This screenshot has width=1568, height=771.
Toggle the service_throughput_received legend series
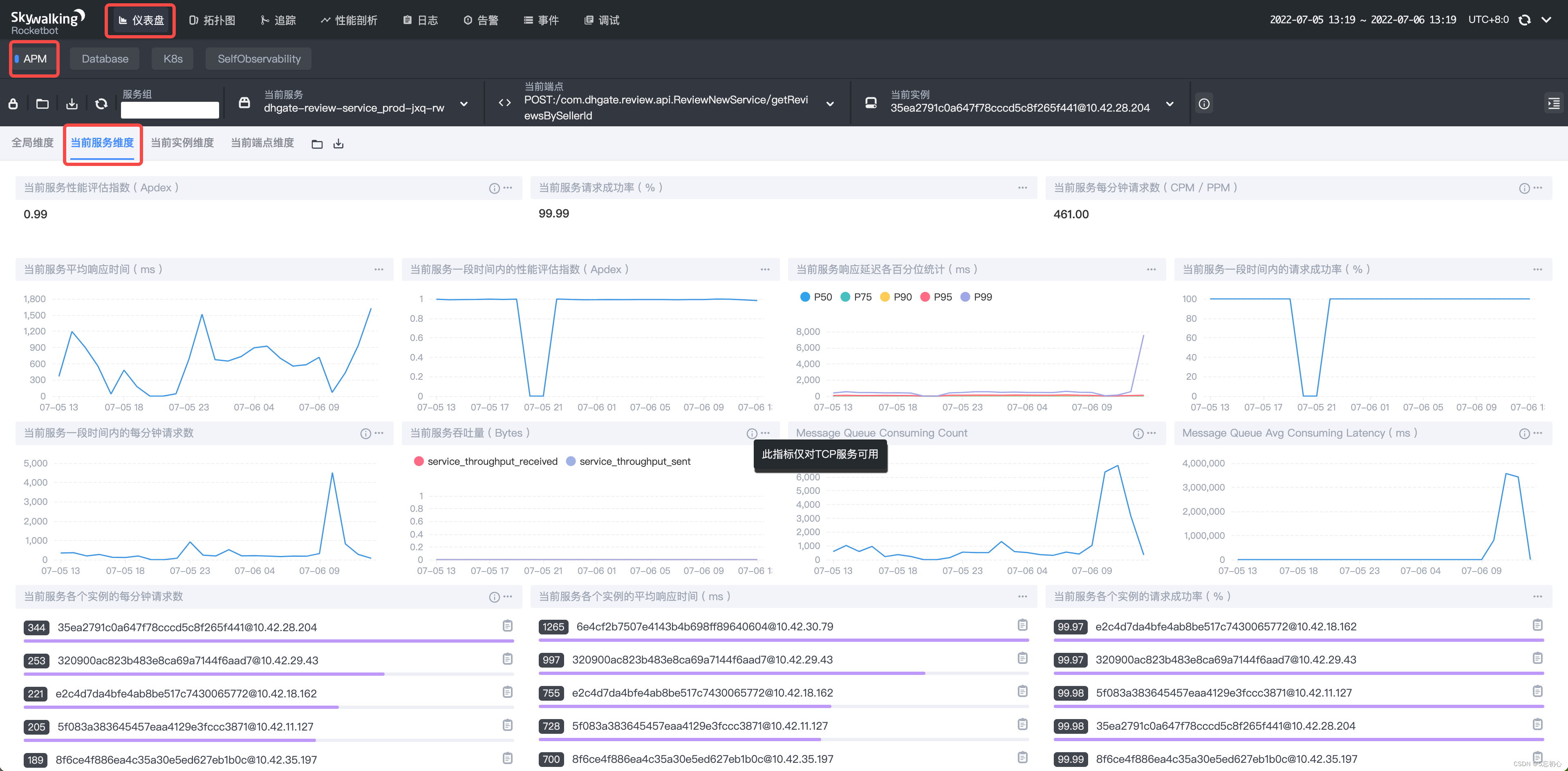[x=486, y=462]
